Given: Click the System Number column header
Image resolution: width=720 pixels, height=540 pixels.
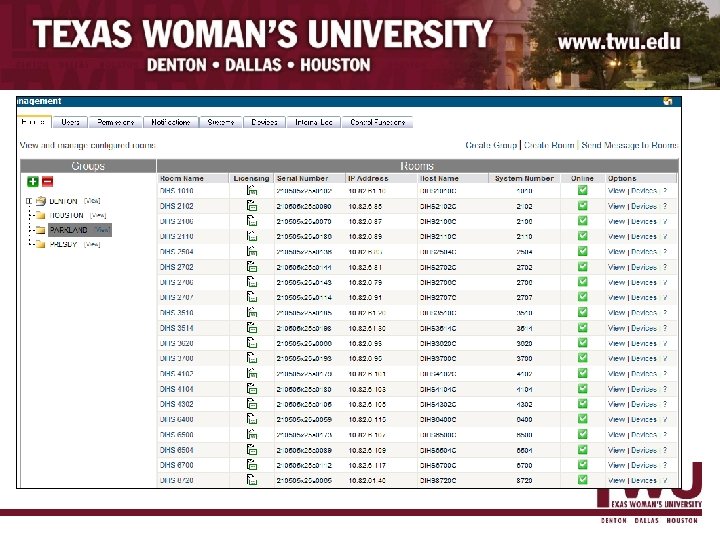Looking at the screenshot, I should [x=524, y=178].
